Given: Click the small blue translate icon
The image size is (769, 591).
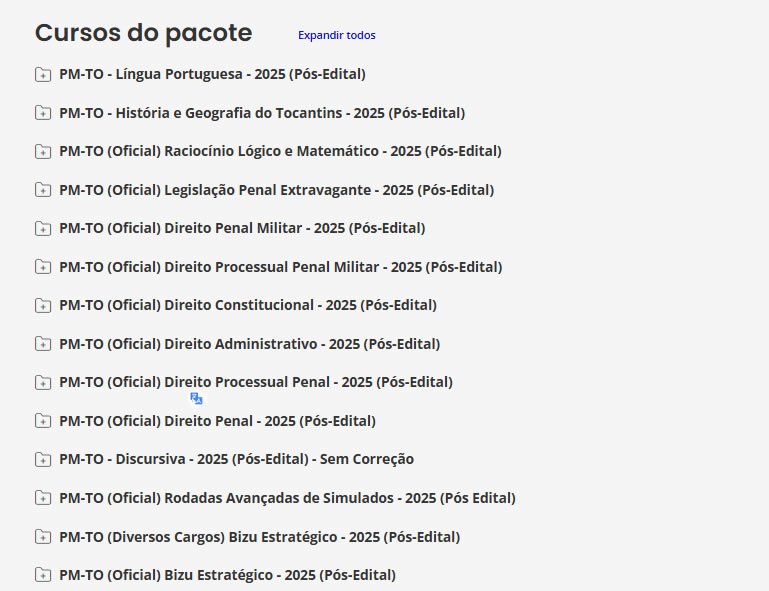Looking at the screenshot, I should [196, 398].
